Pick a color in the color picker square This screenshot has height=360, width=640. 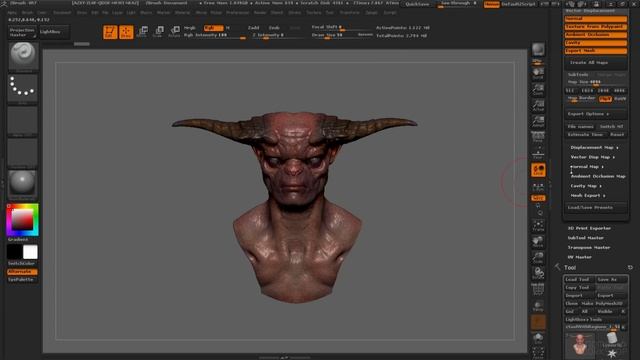pos(22,220)
